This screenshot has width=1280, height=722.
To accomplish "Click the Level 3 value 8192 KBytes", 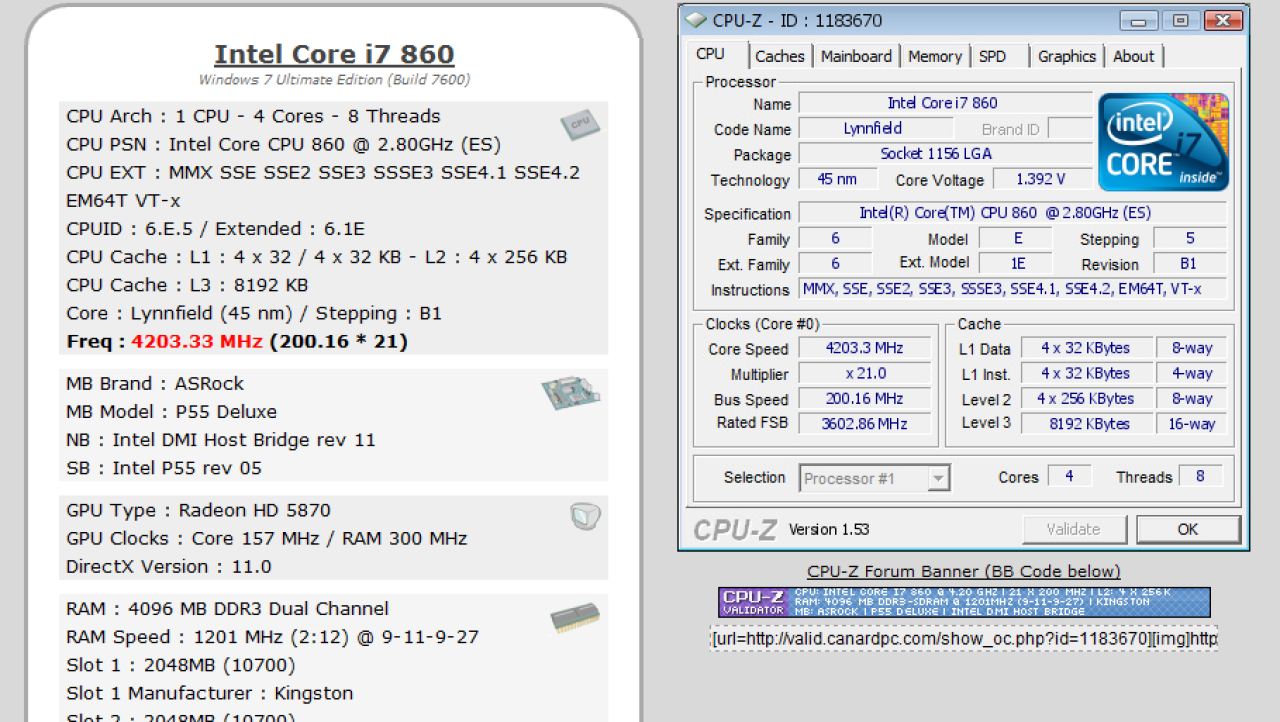I will point(1085,423).
